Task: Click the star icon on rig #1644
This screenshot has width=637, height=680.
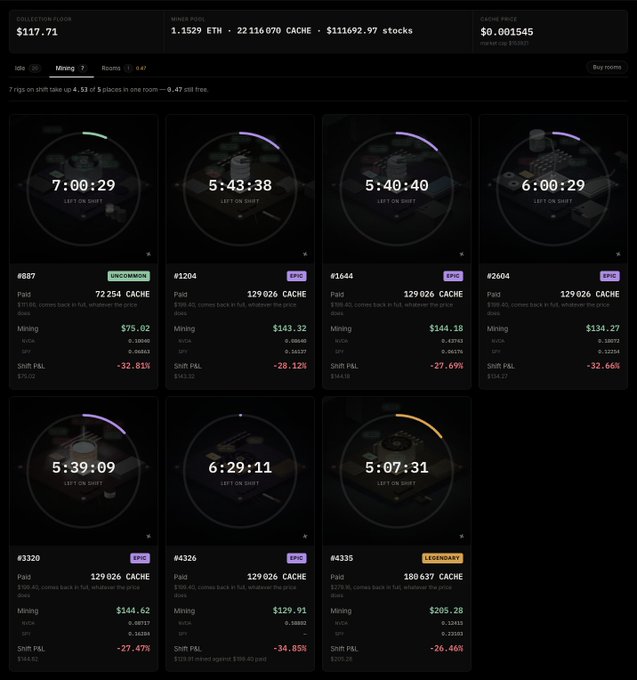Action: (461, 254)
